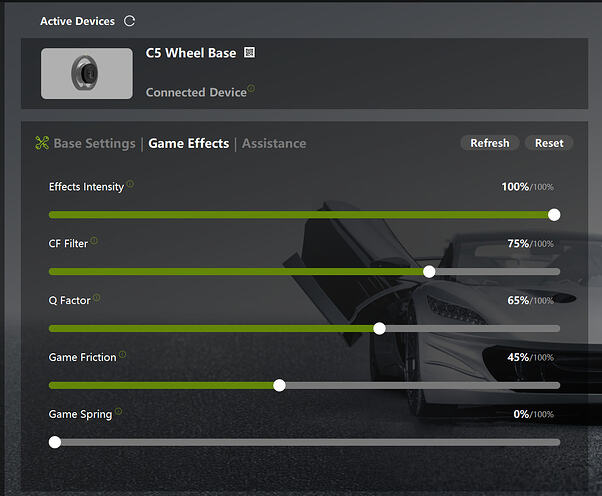Click the wrench settings icon before Base Settings
Viewport: 602px width, 496px height.
tap(42, 143)
